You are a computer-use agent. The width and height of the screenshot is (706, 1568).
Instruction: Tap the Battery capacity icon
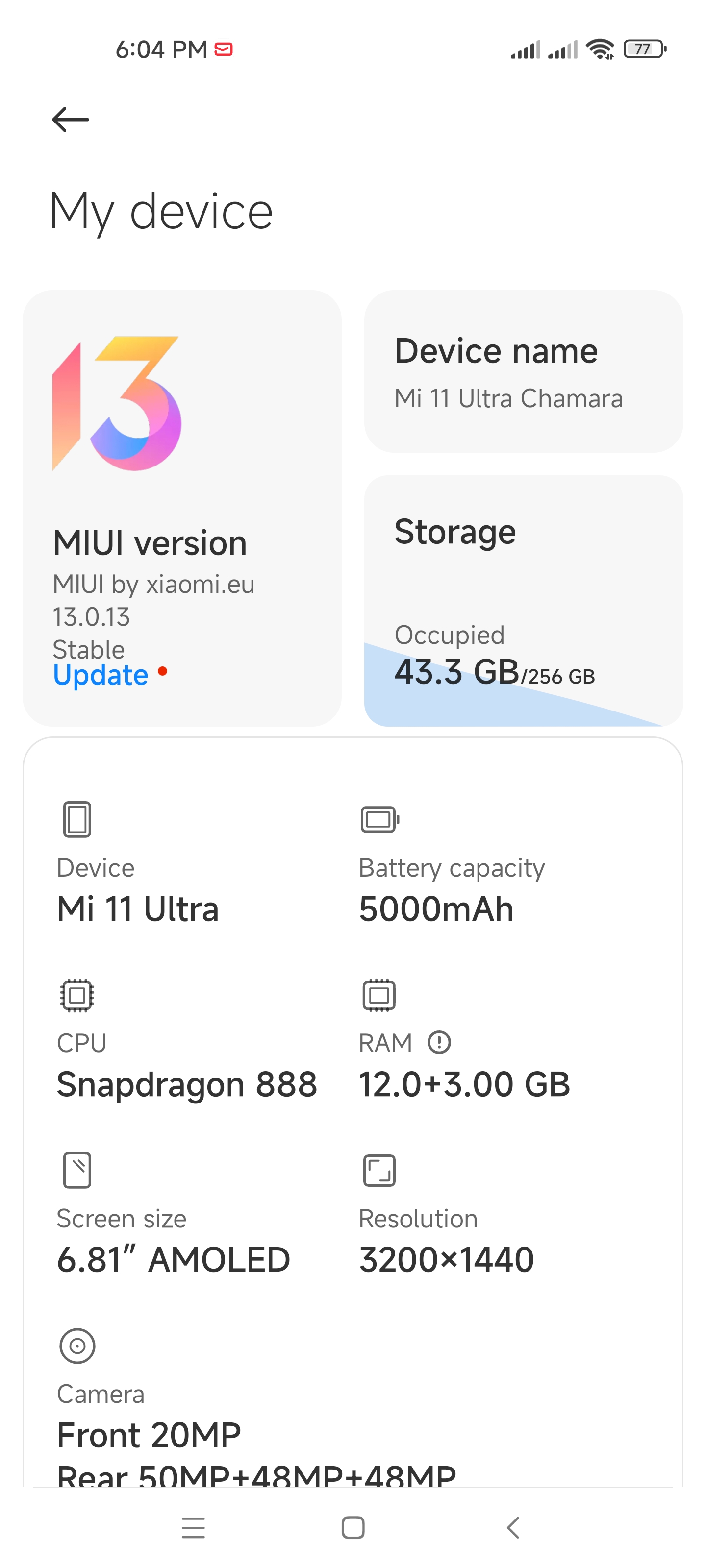(x=380, y=819)
